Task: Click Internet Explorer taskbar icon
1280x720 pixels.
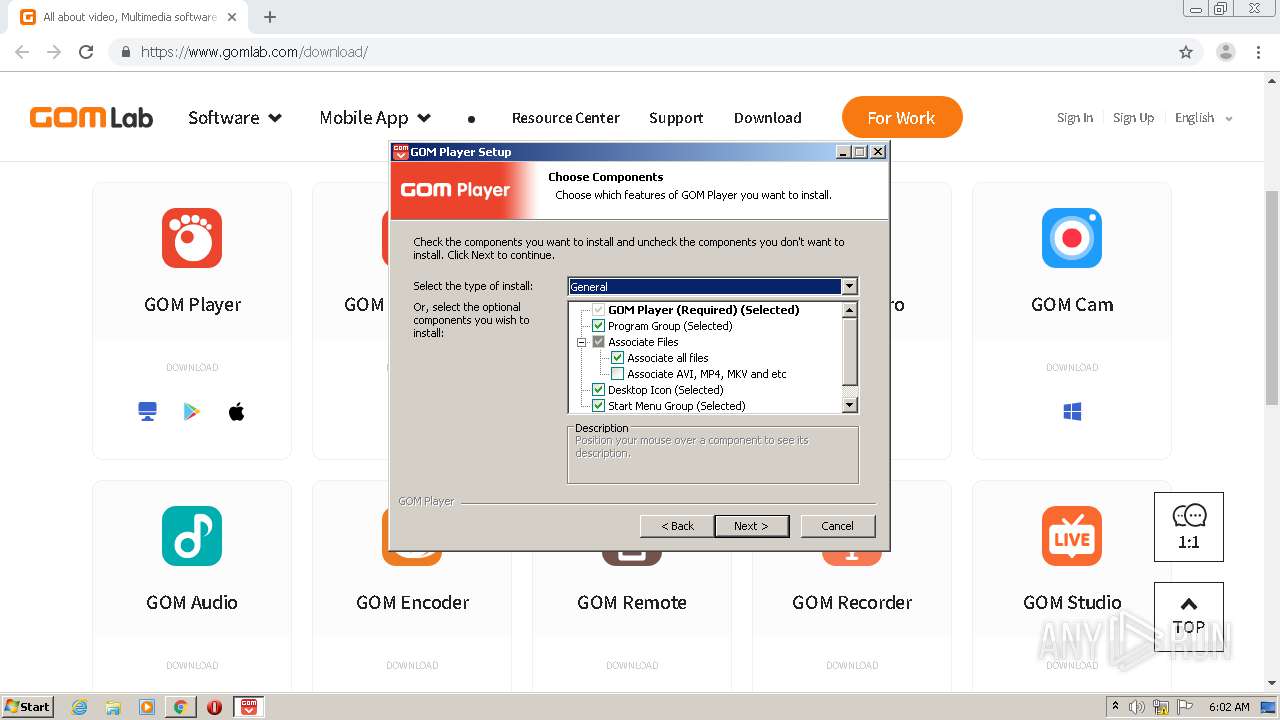Action: point(79,707)
